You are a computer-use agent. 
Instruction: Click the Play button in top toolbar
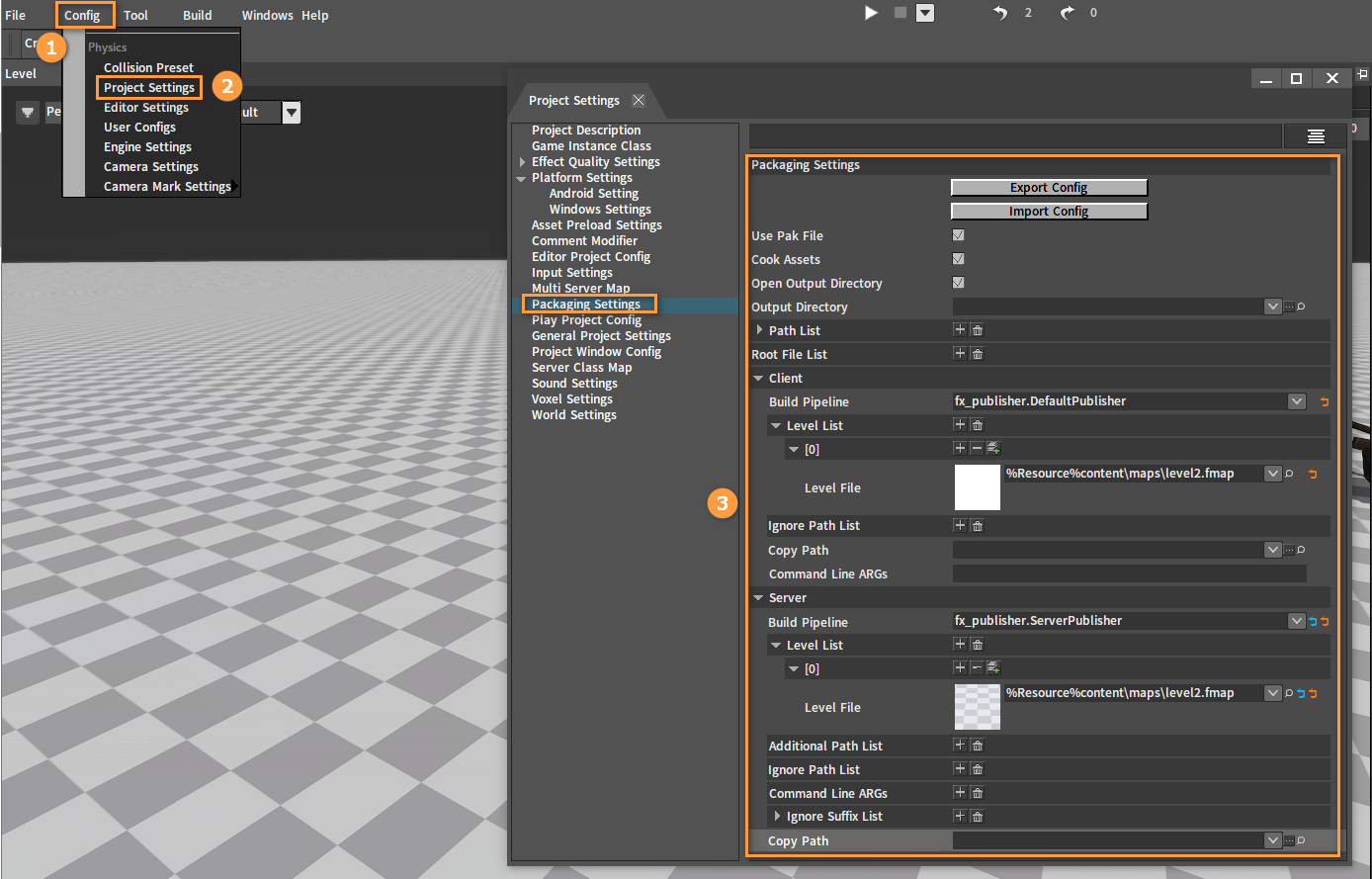click(x=871, y=13)
